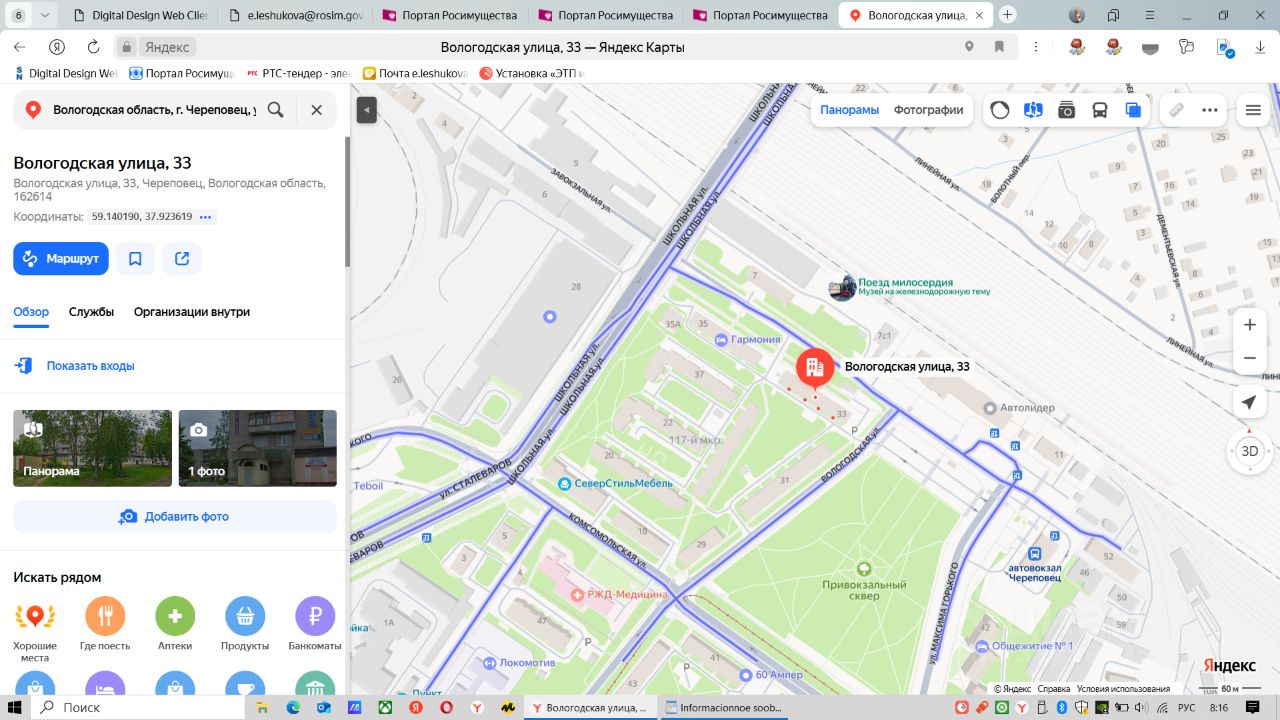
Task: Click the СеверСтильМебель place label
Action: click(x=616, y=484)
